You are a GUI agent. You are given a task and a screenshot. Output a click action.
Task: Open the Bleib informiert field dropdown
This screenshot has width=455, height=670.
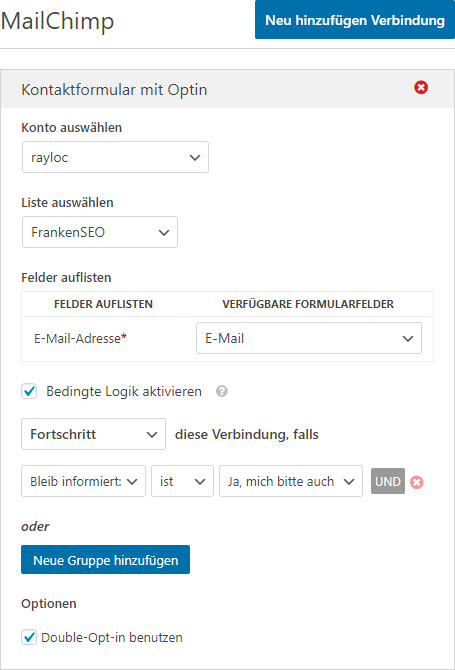click(83, 481)
